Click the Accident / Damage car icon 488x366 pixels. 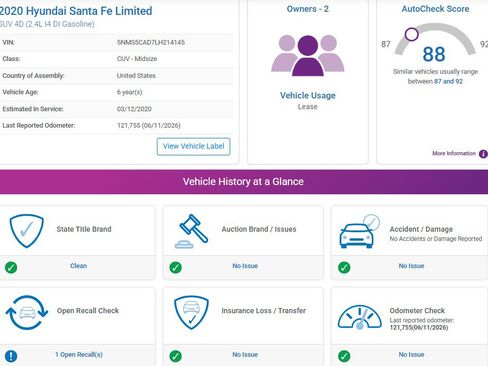coord(359,231)
